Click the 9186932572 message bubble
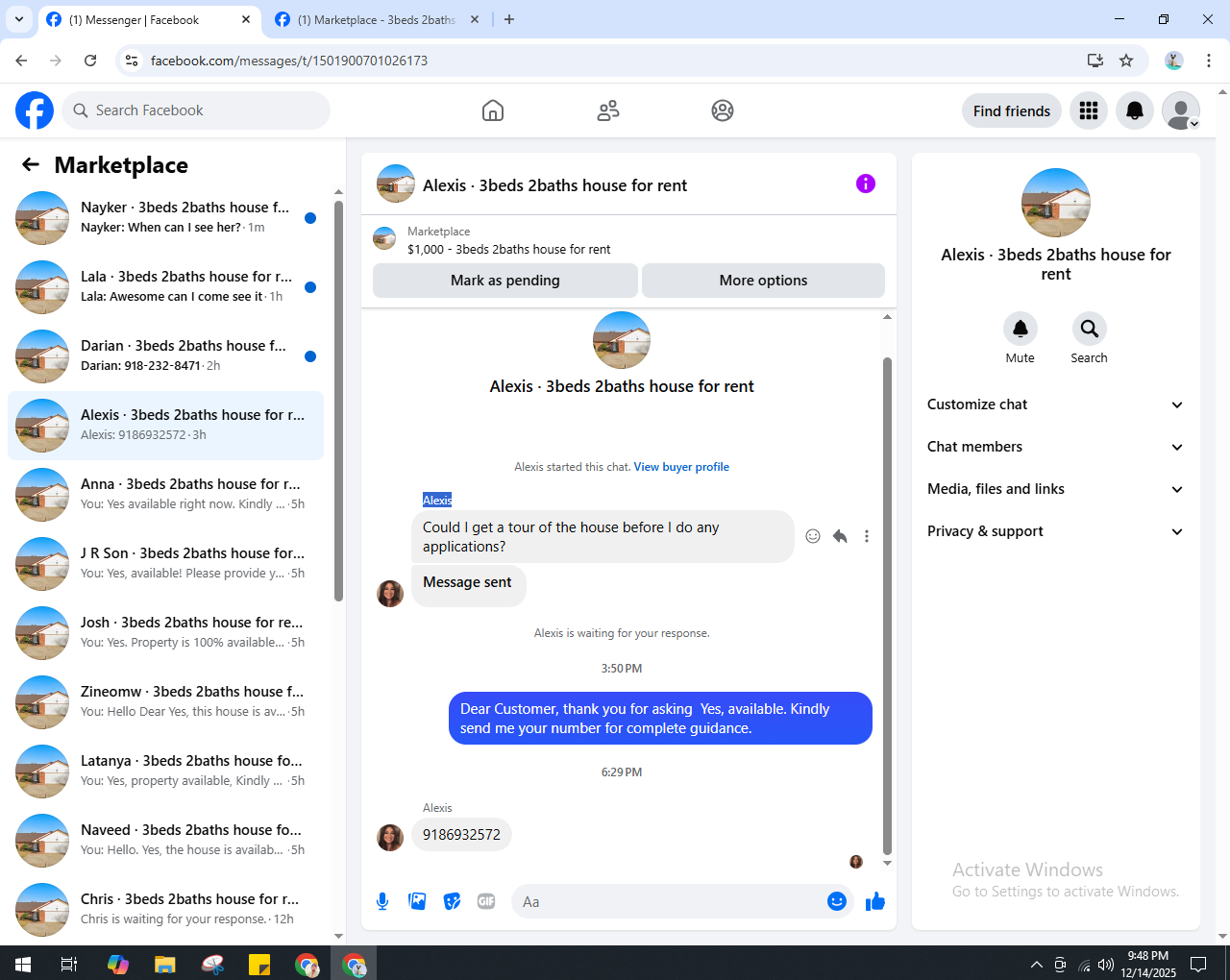 click(461, 834)
